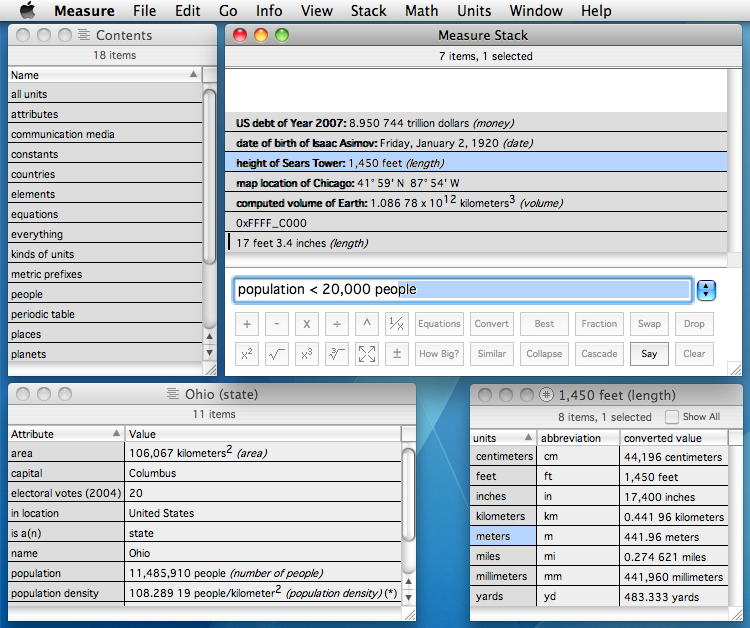Click the Best button
The width and height of the screenshot is (750, 628).
[x=544, y=324]
